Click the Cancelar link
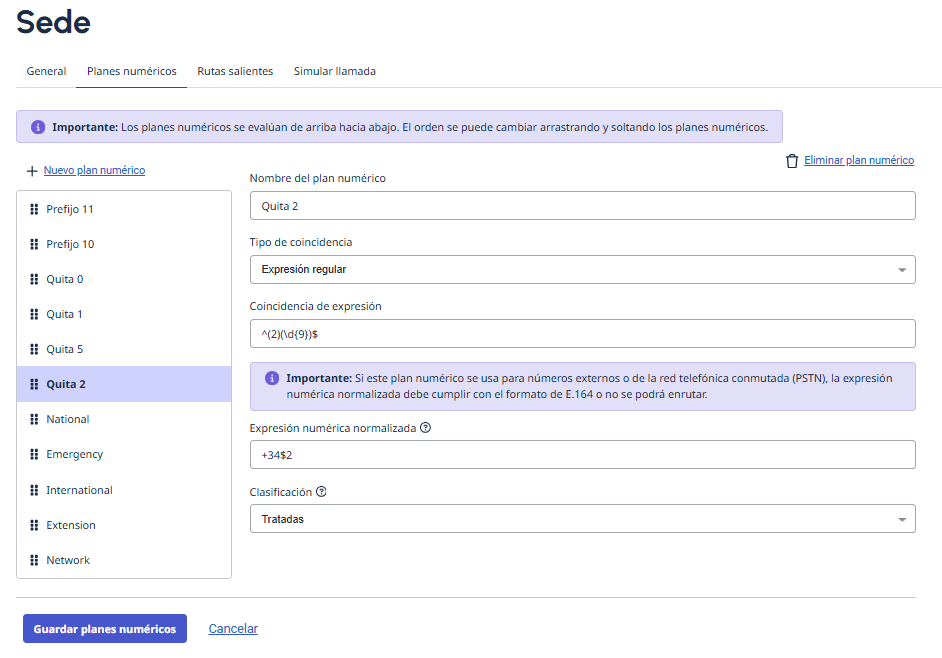Screen dimensions: 942x658 point(233,629)
